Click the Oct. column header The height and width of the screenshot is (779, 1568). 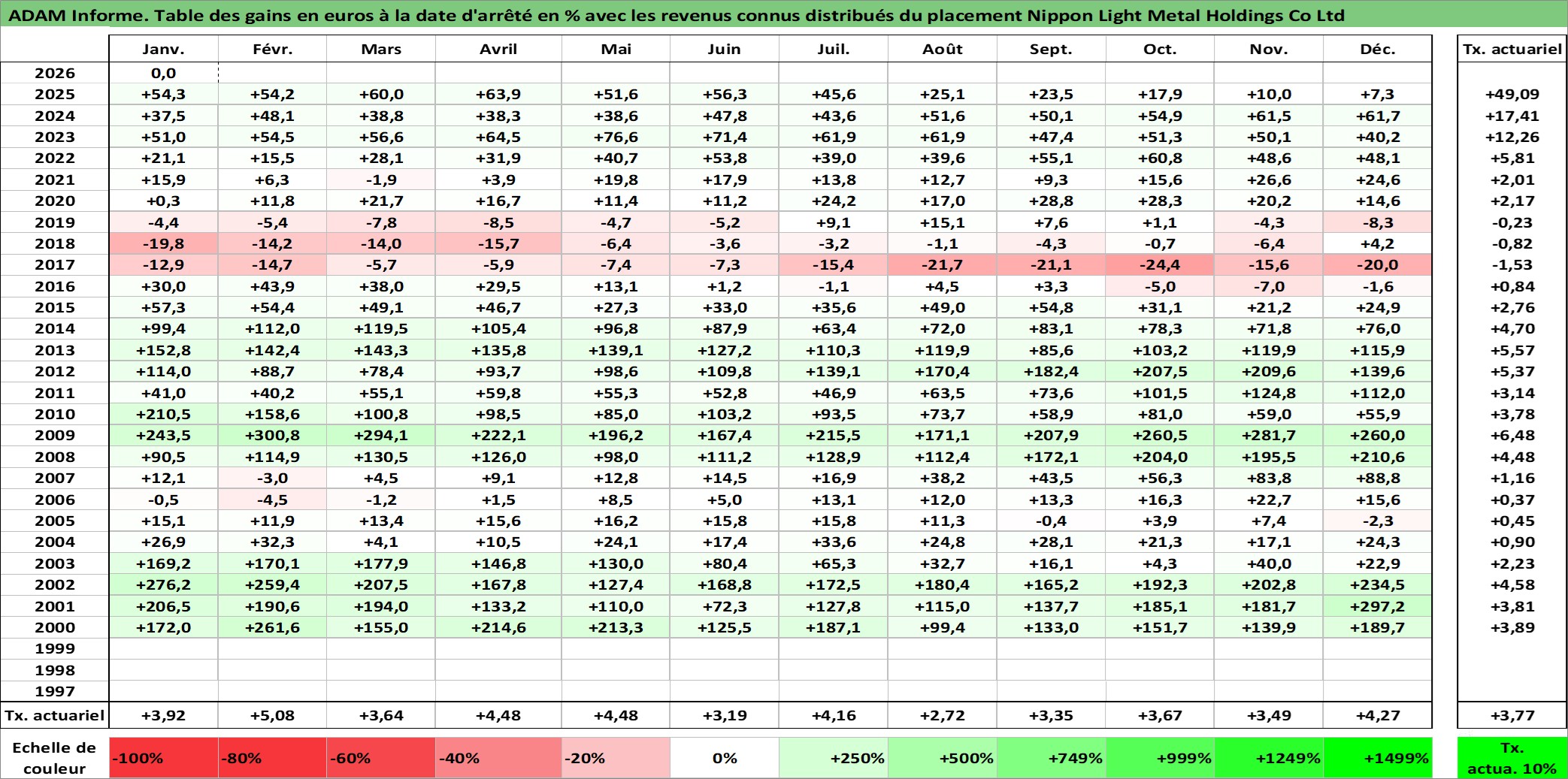coord(1160,49)
